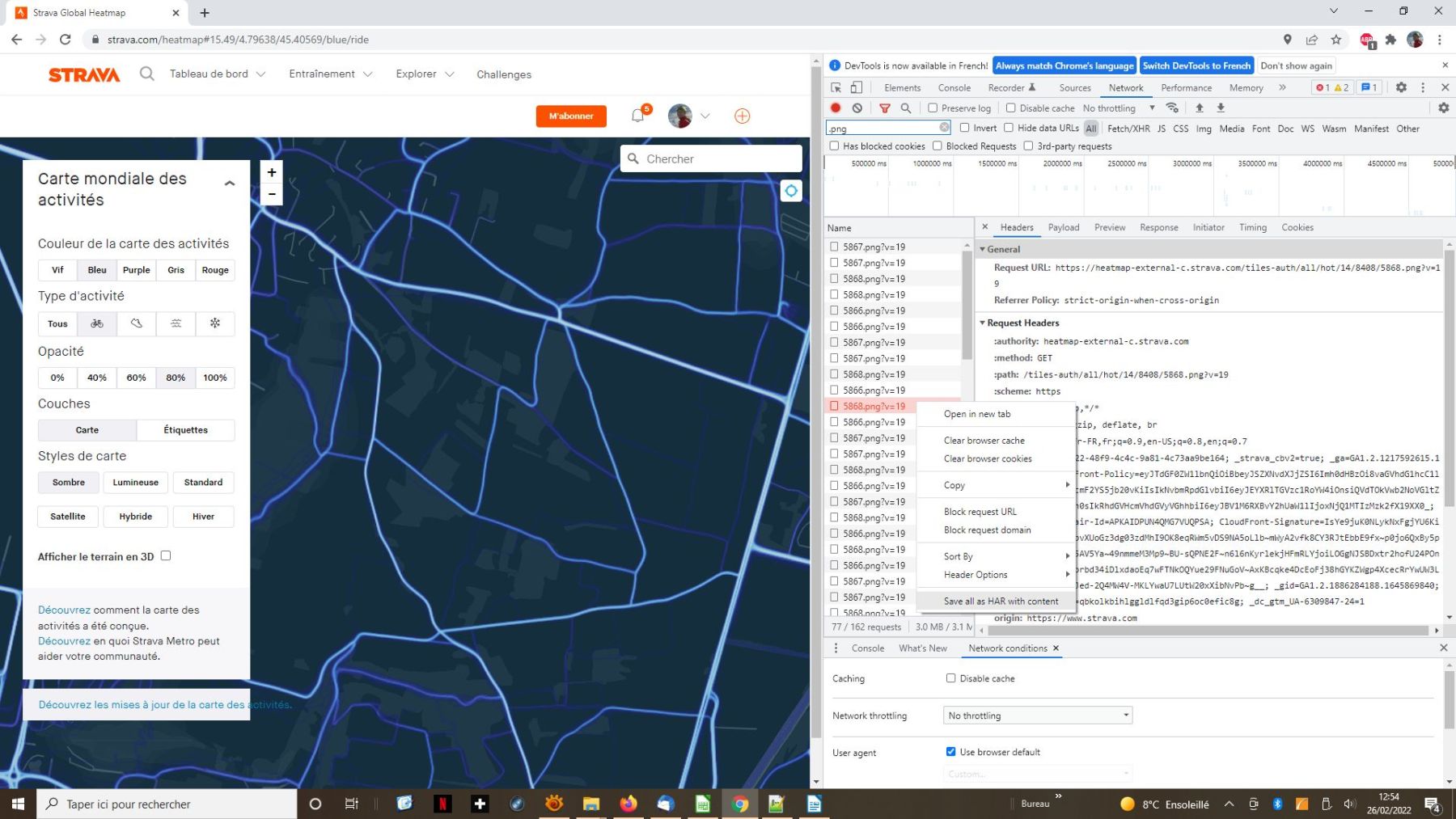The image size is (1456, 819).
Task: Clear the network log
Action: (x=857, y=108)
